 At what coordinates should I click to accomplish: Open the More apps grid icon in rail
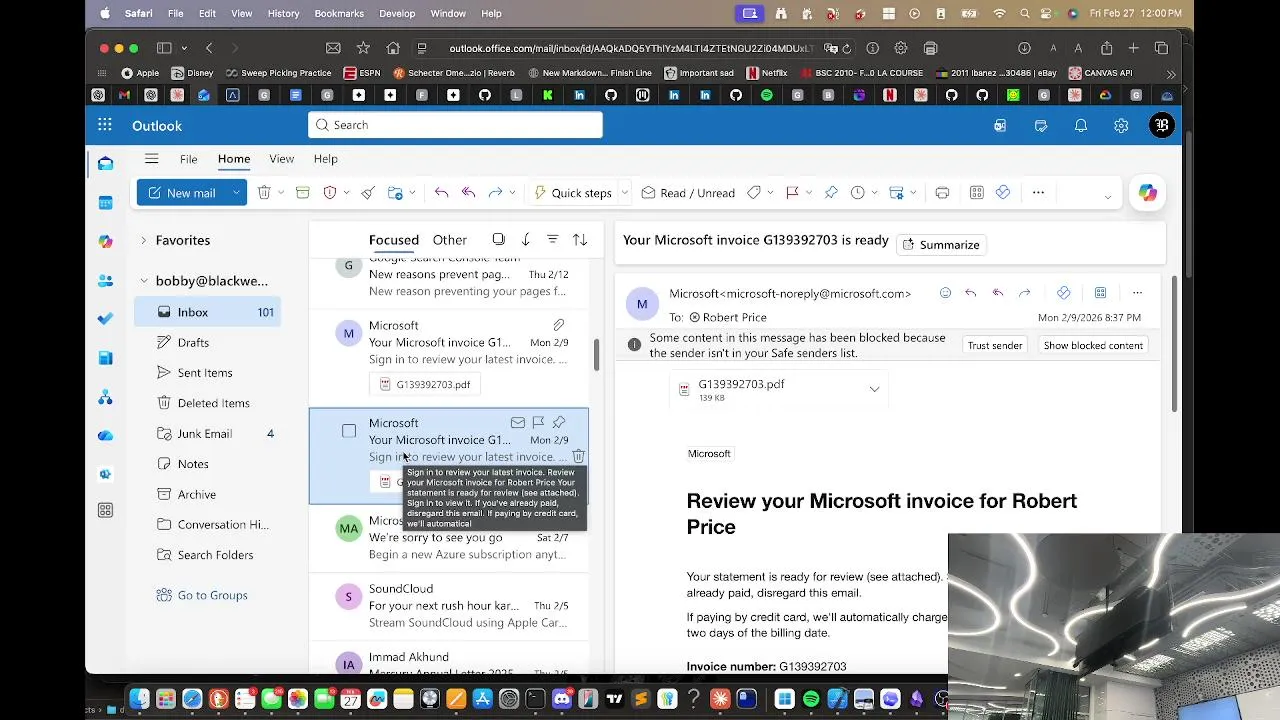[x=105, y=510]
